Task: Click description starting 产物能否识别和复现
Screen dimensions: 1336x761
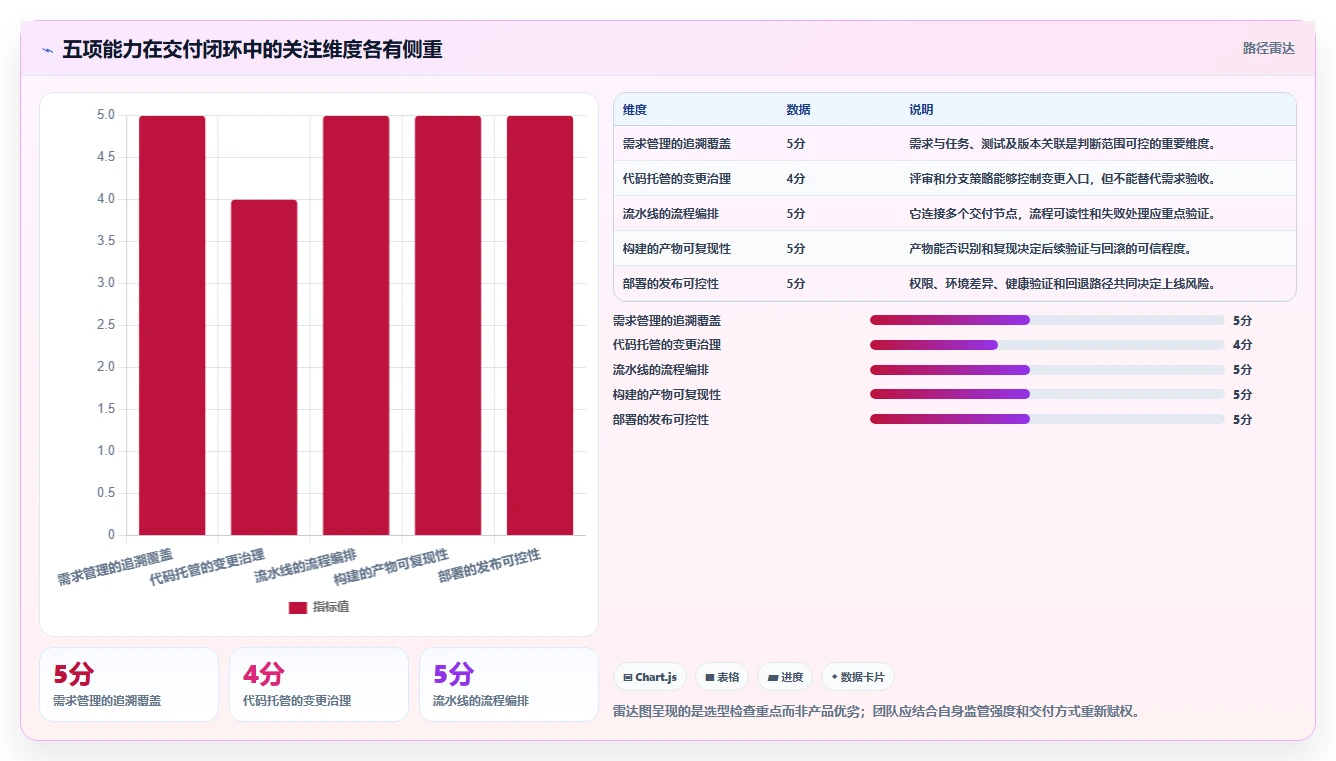Action: click(1050, 249)
